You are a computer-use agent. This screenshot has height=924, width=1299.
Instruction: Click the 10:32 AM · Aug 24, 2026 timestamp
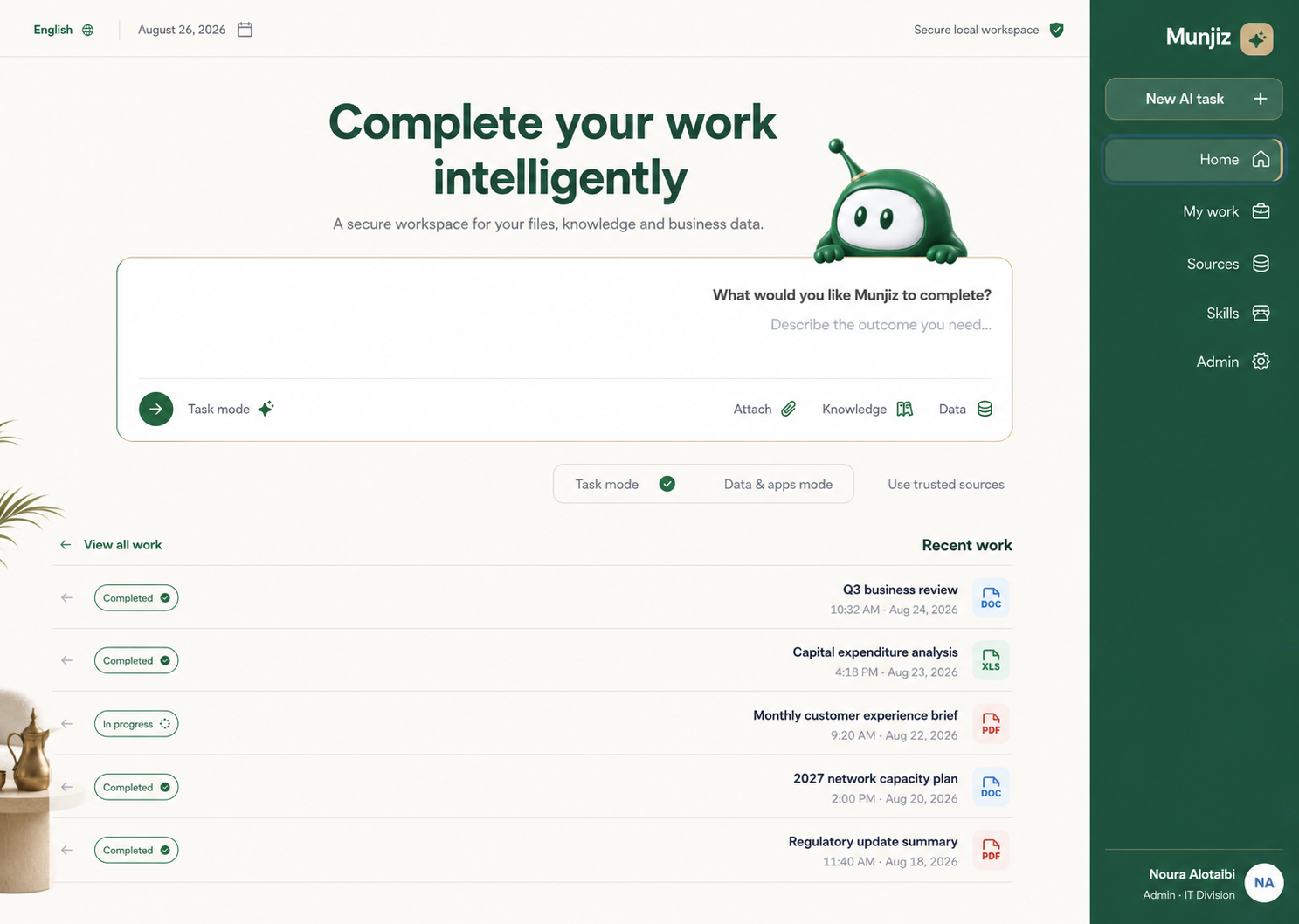pos(894,610)
